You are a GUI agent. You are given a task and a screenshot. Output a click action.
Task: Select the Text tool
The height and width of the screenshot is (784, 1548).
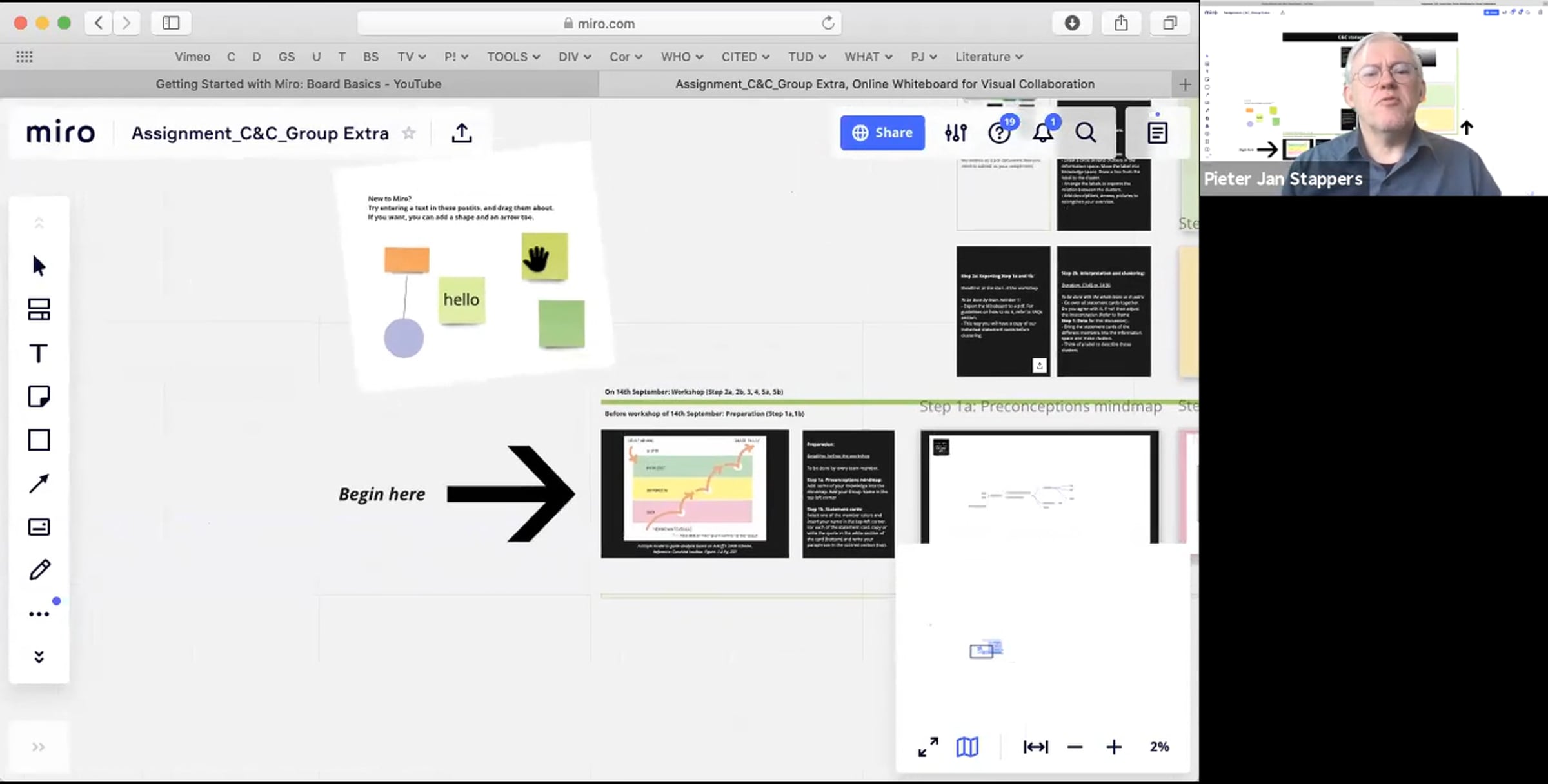[39, 353]
